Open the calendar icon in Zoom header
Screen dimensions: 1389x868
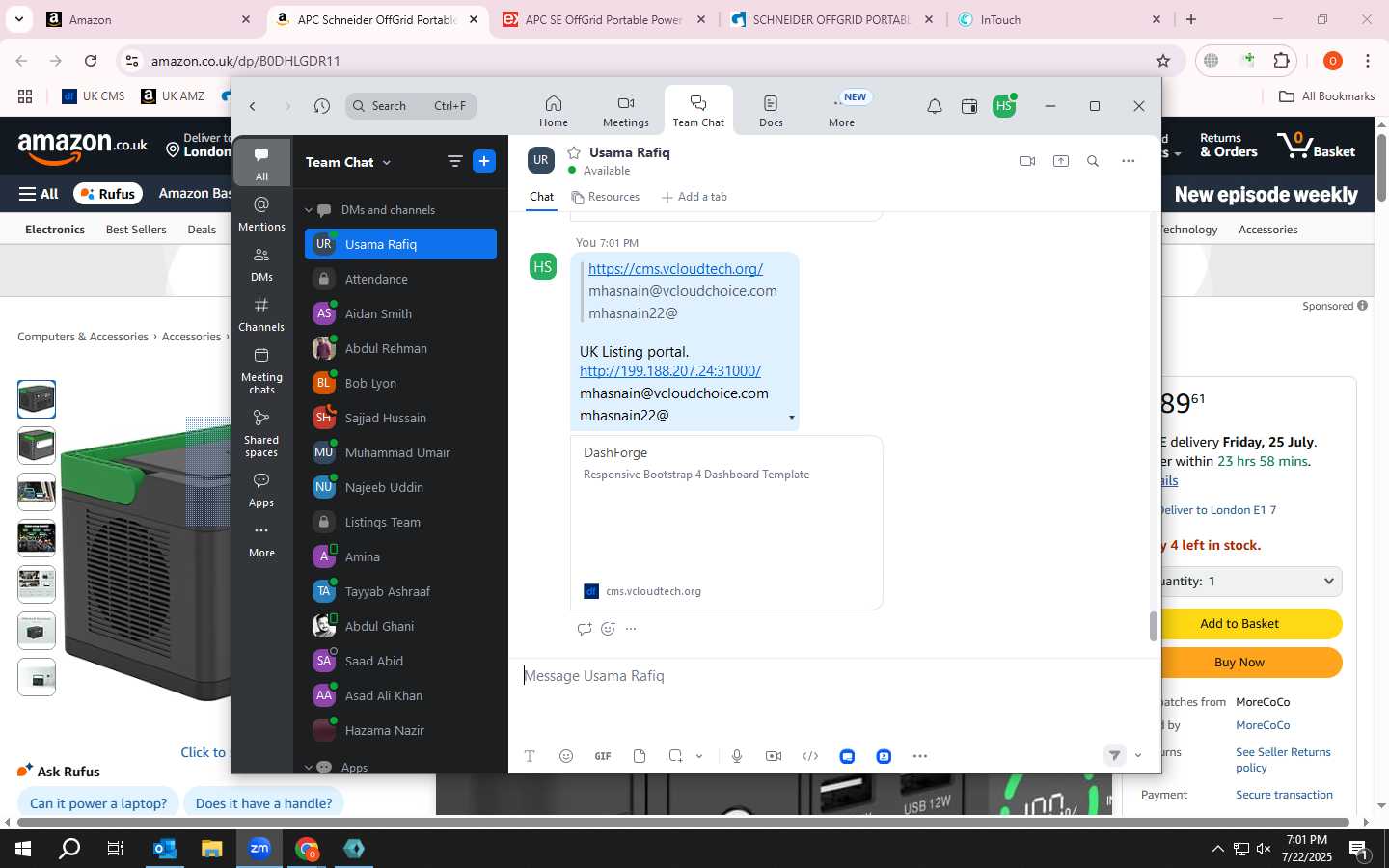tap(969, 106)
